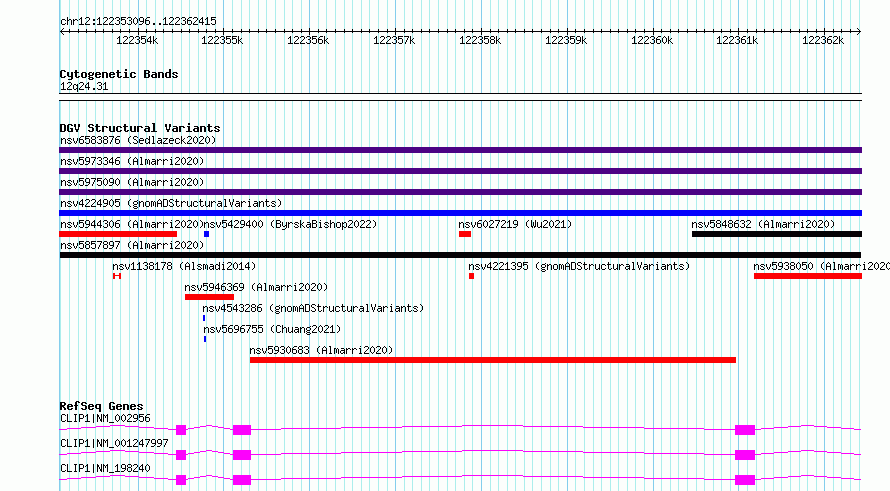Screen dimensions: 890x491
Task: Click rightmost magenta exon of CLIP1|NM_002956
Action: pos(745,430)
